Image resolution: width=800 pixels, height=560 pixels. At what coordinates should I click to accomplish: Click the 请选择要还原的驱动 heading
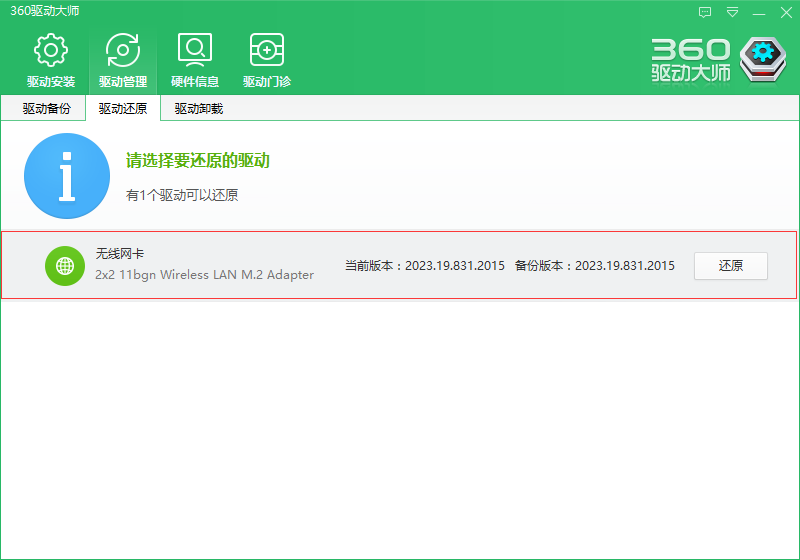tap(198, 161)
